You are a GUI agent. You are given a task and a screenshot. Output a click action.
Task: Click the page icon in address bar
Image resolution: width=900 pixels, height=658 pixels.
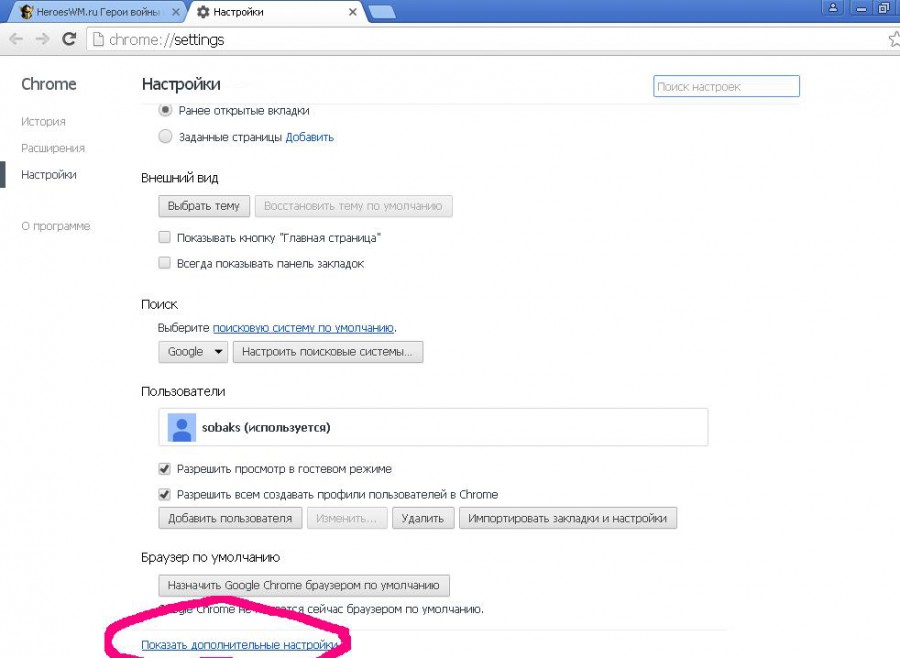[98, 39]
